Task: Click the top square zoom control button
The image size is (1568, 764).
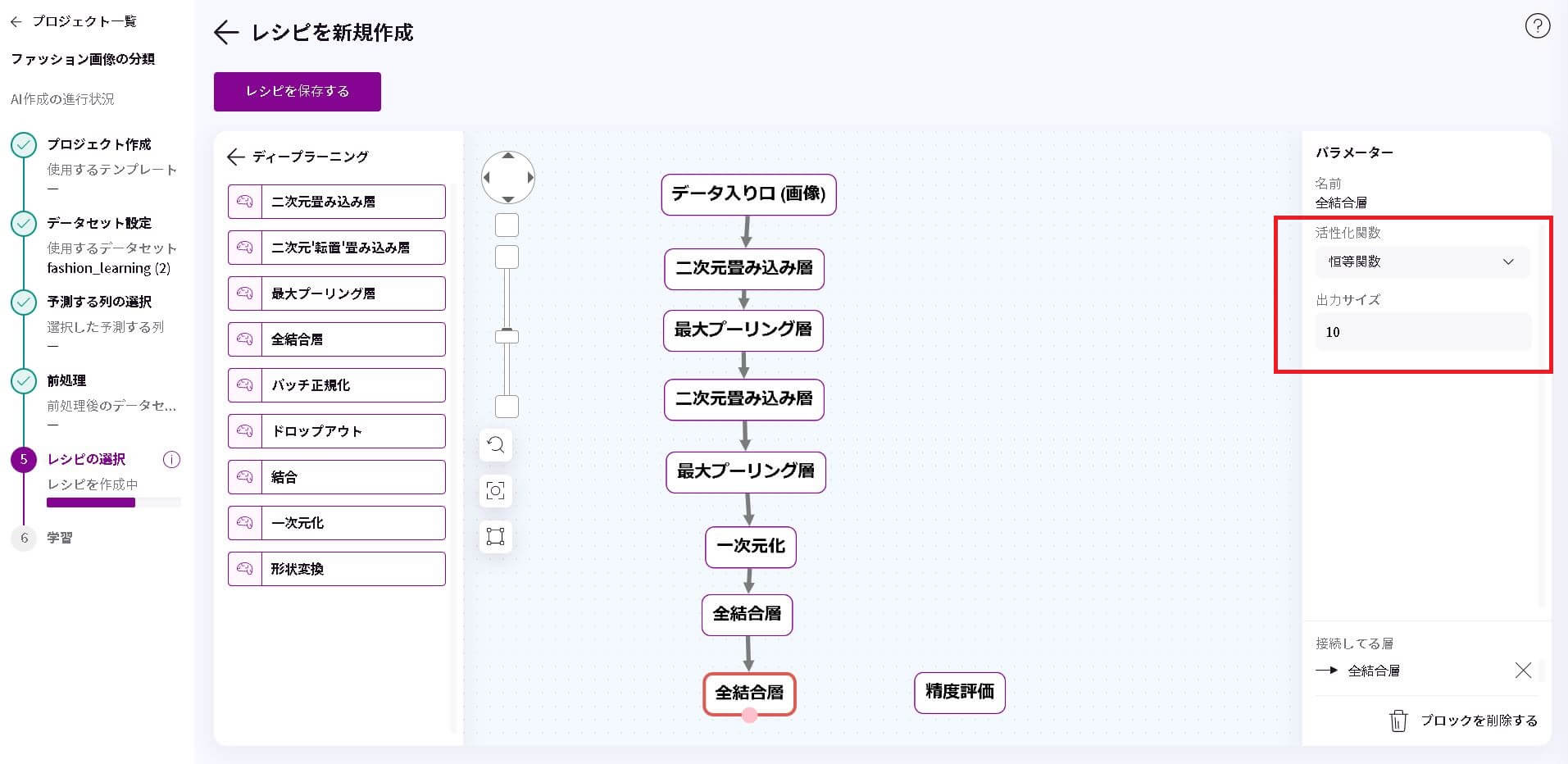Action: click(507, 225)
